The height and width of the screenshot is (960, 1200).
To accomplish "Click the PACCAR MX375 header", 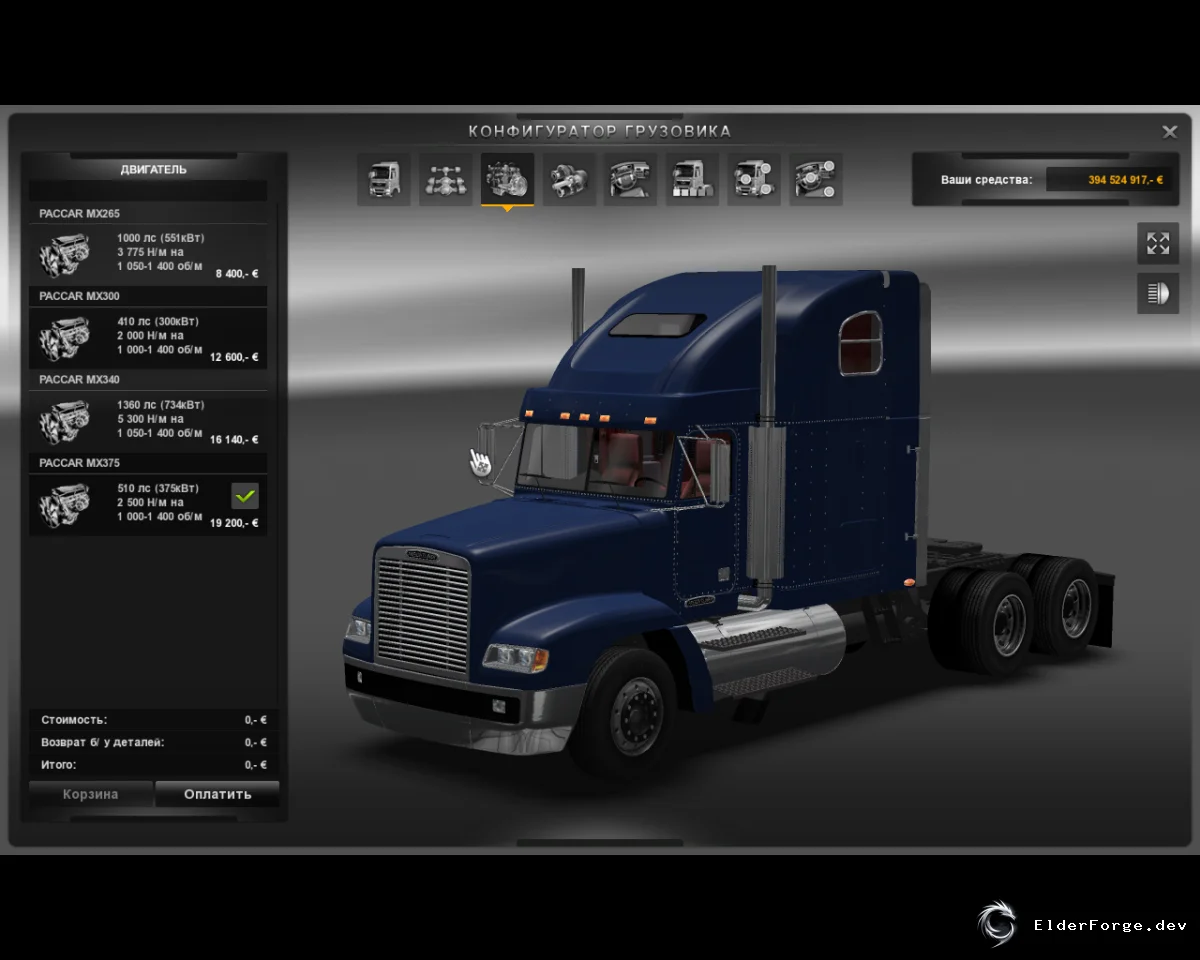I will point(148,463).
